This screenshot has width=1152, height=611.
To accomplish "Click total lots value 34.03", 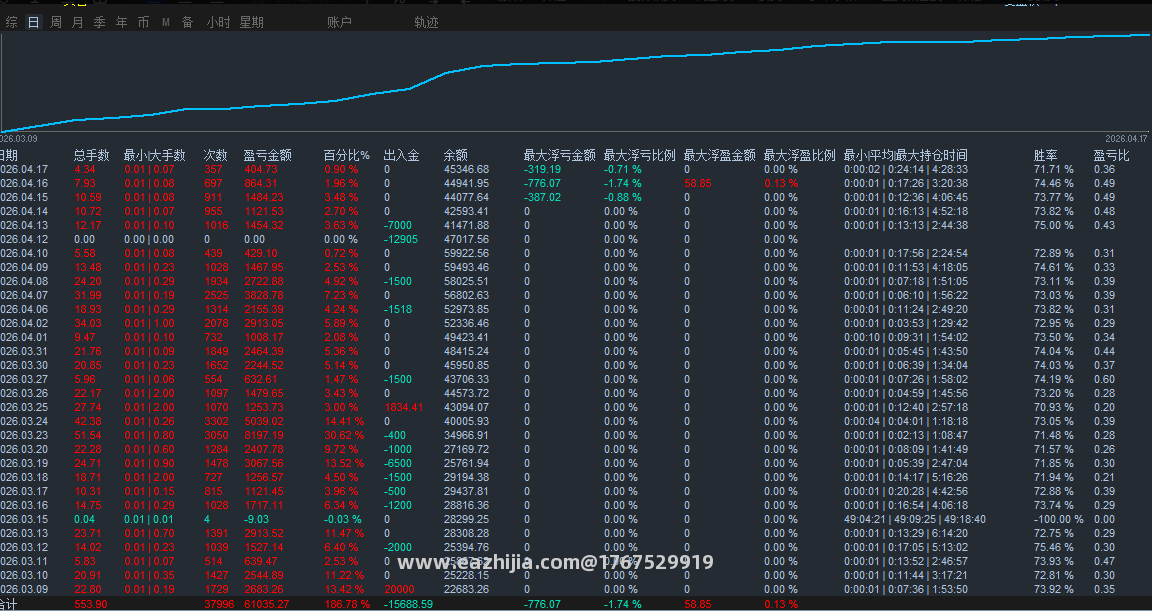I will click(x=88, y=323).
